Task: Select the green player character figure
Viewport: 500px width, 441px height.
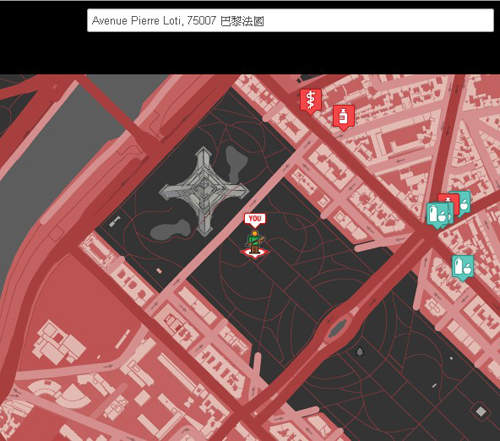Action: [x=255, y=242]
